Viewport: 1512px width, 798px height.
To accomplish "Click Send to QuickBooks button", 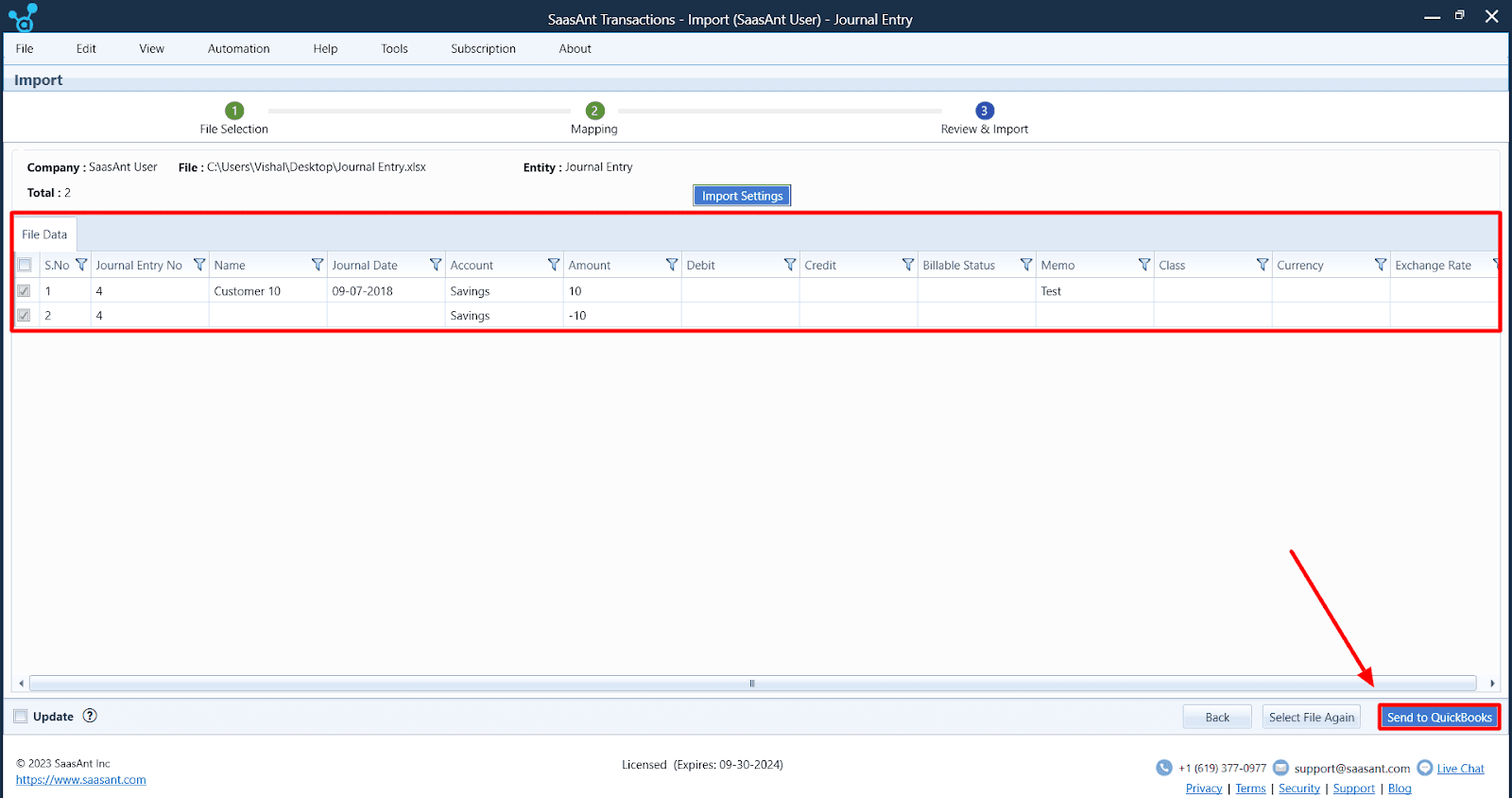I will click(1438, 717).
